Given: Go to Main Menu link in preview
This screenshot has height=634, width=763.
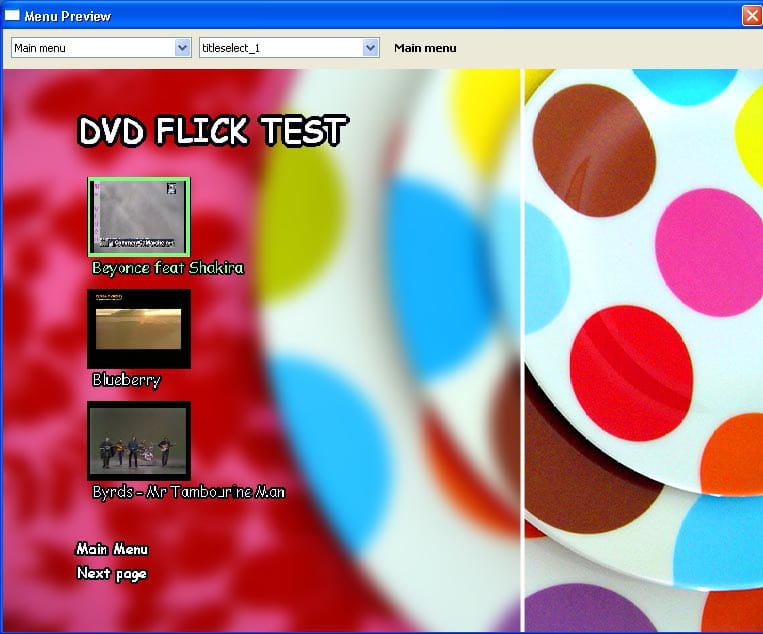Looking at the screenshot, I should pos(112,549).
